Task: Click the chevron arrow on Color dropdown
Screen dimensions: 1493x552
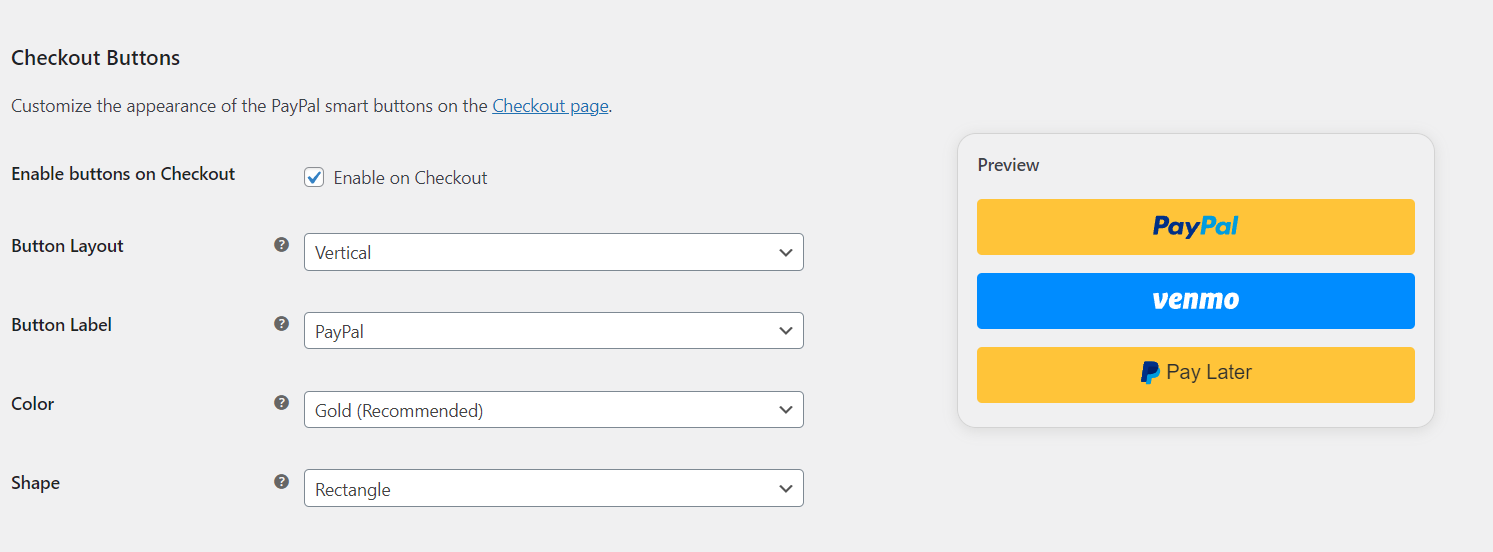Action: (x=786, y=410)
